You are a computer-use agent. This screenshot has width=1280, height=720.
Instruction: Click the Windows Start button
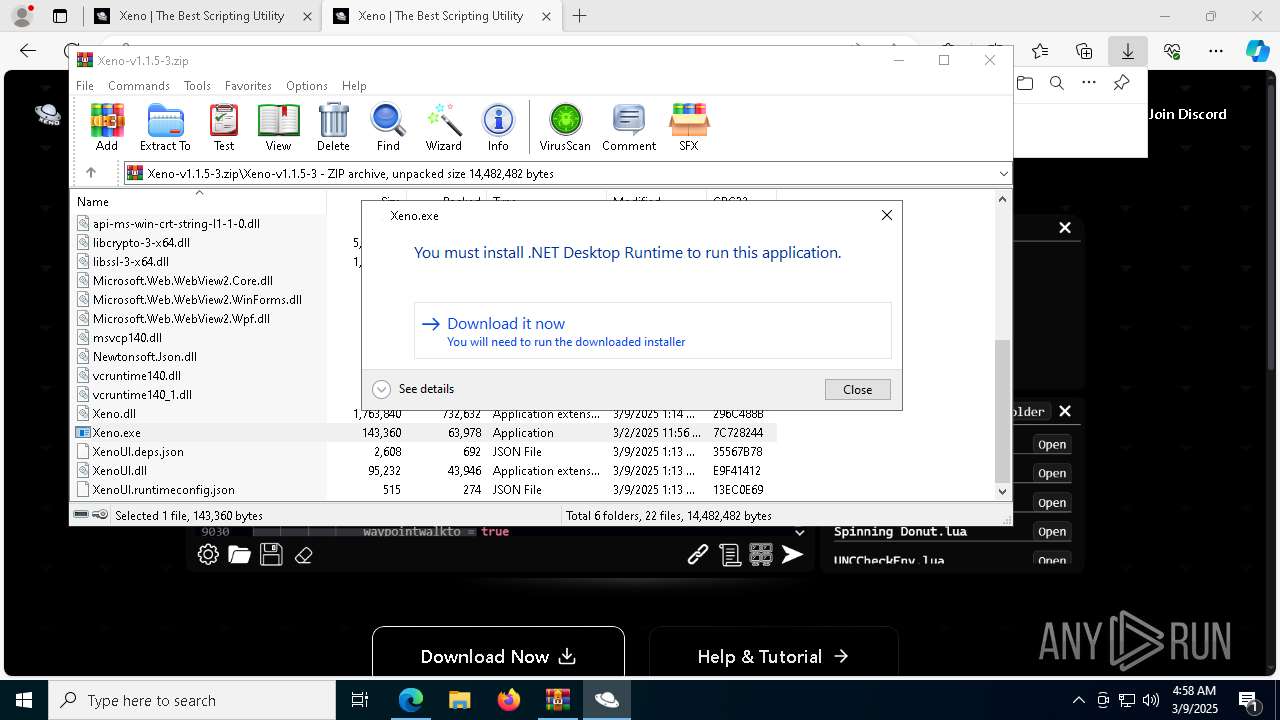[x=23, y=700]
